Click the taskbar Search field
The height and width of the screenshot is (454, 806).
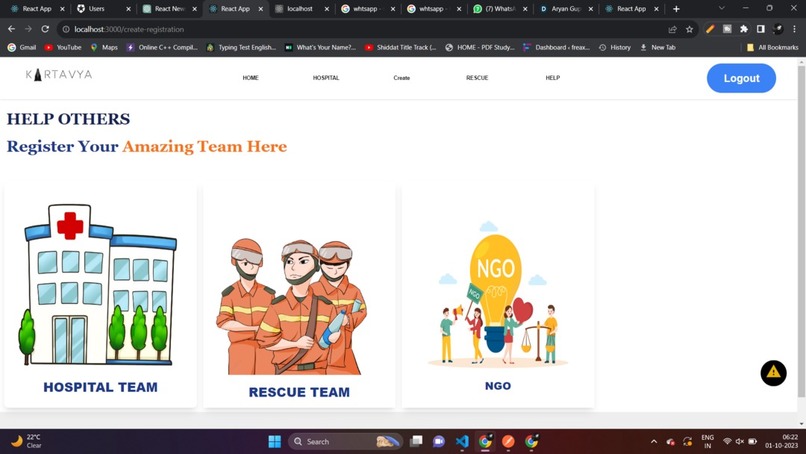click(344, 441)
